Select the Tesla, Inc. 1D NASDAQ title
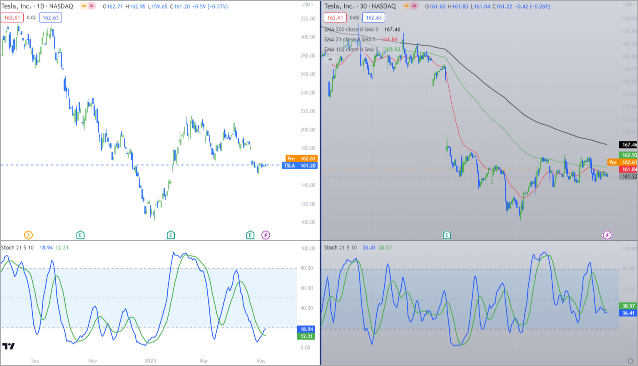638x366 pixels. (x=37, y=7)
